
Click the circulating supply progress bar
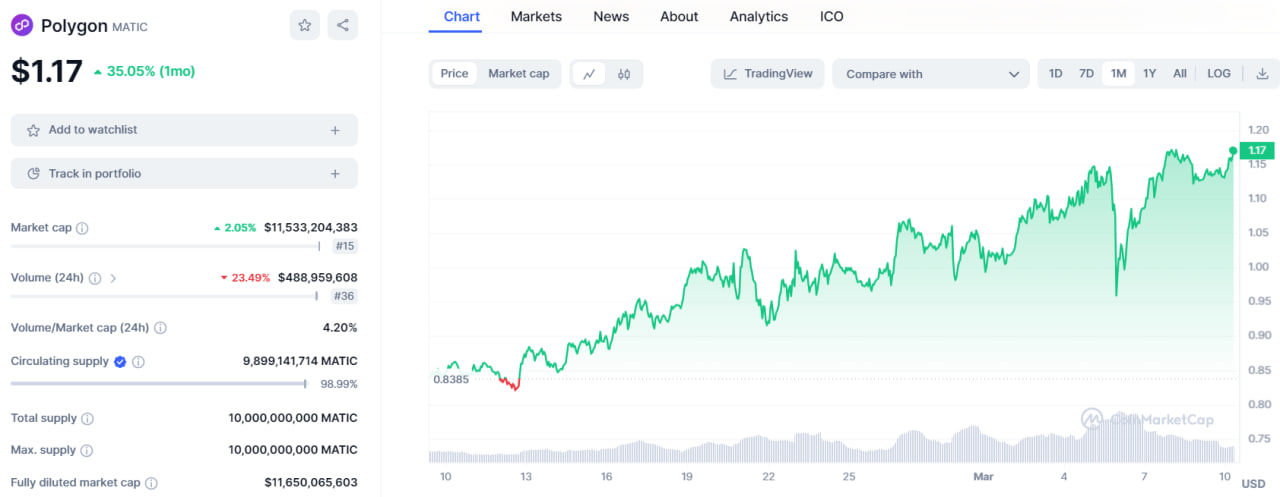(x=159, y=383)
